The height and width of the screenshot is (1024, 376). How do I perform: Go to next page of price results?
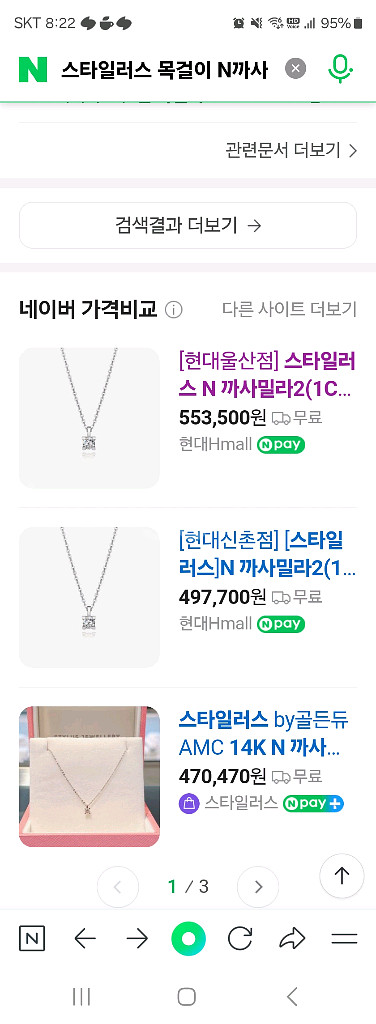[258, 887]
